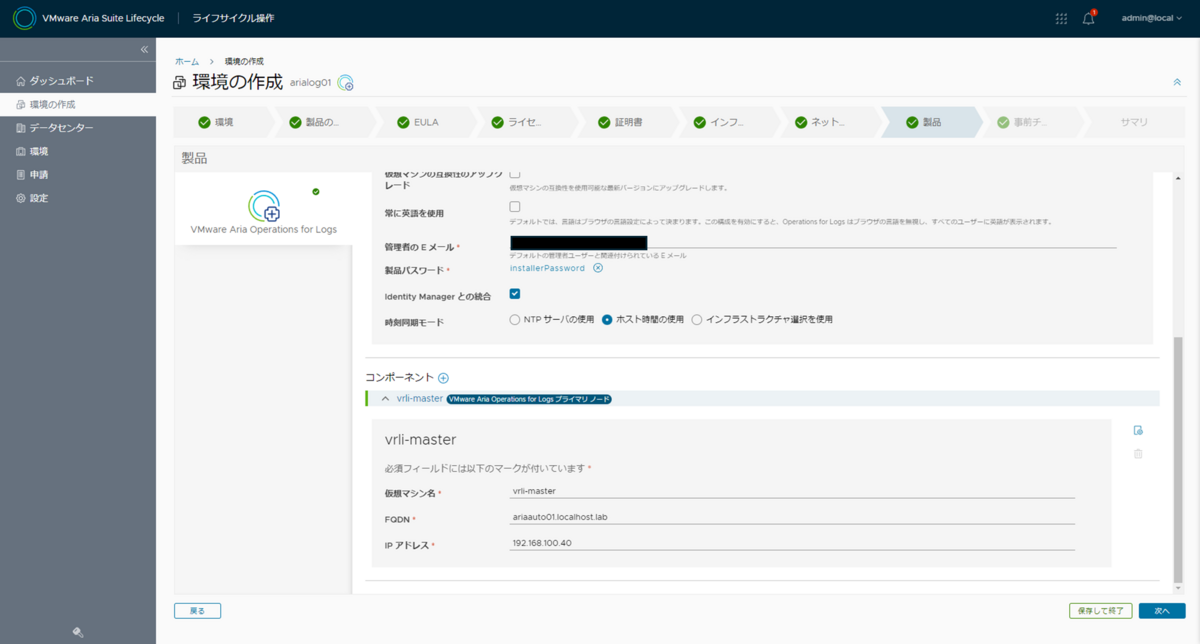Viewport: 1200px width, 644px height.
Task: Go to the 環境 wizard step
Action: point(220,122)
